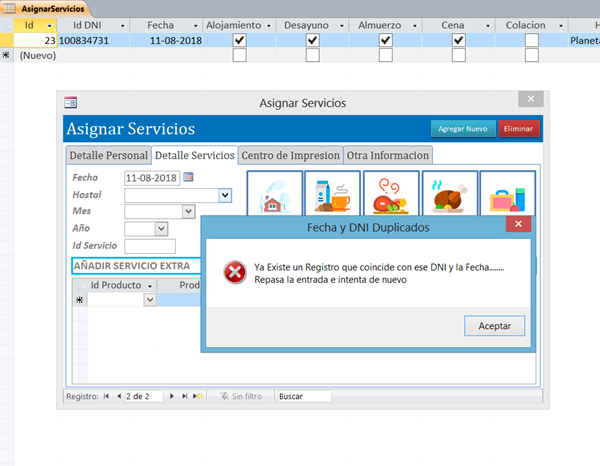
Task: Close the Asignar Servicios form window
Action: (x=531, y=99)
